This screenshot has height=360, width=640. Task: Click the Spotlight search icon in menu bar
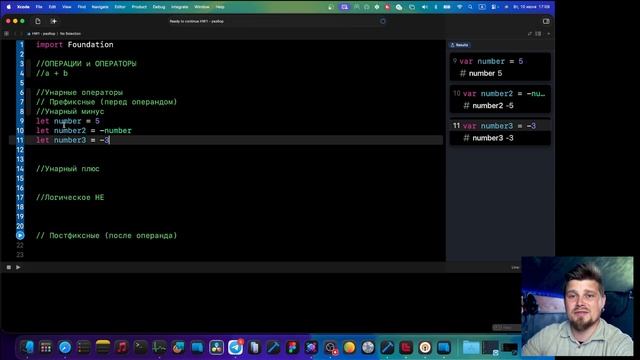[470, 7]
